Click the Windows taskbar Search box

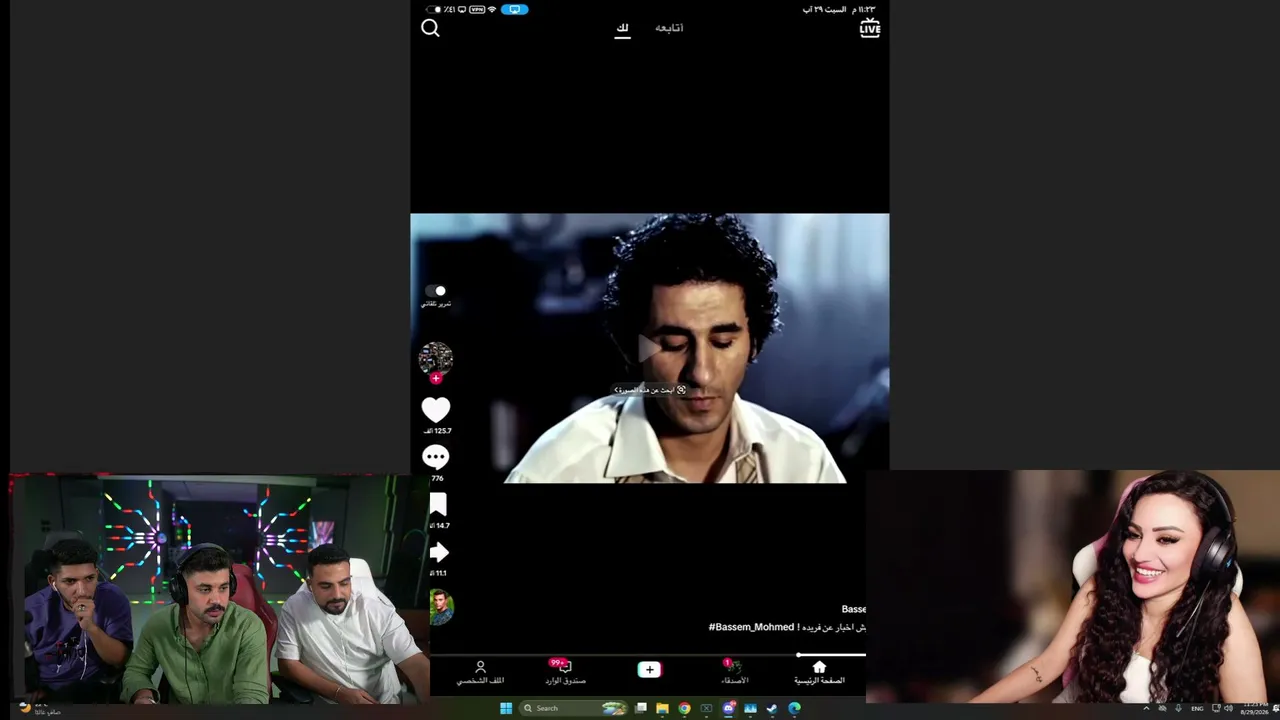[574, 708]
